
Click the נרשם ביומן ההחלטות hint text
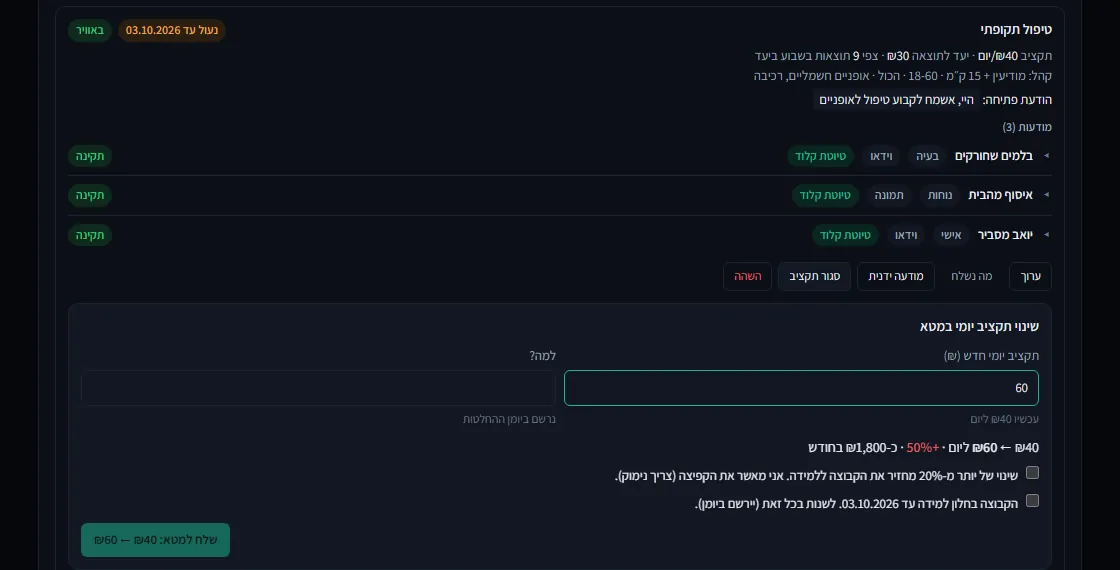point(509,419)
